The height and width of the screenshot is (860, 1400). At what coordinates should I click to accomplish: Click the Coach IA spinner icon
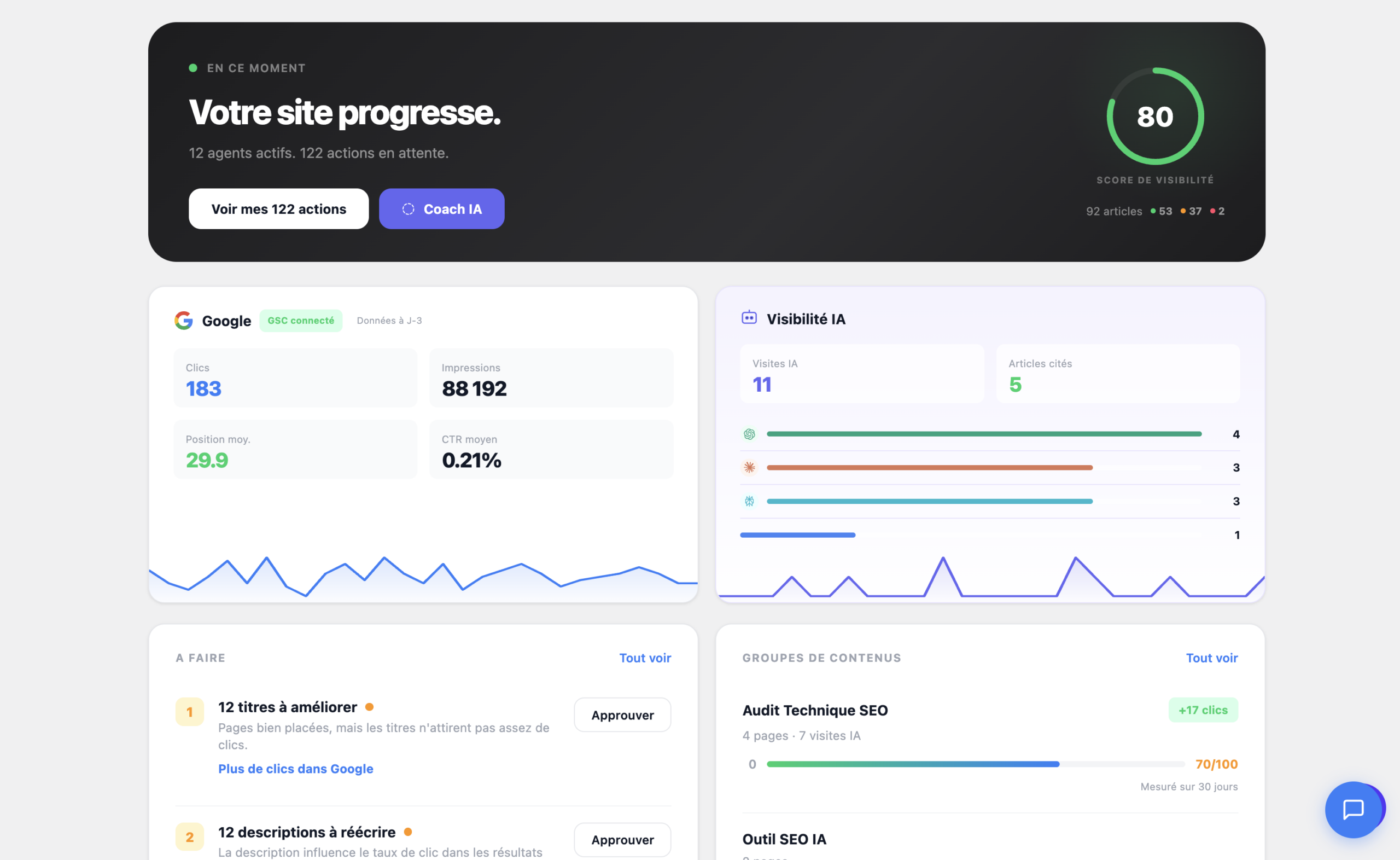point(408,209)
